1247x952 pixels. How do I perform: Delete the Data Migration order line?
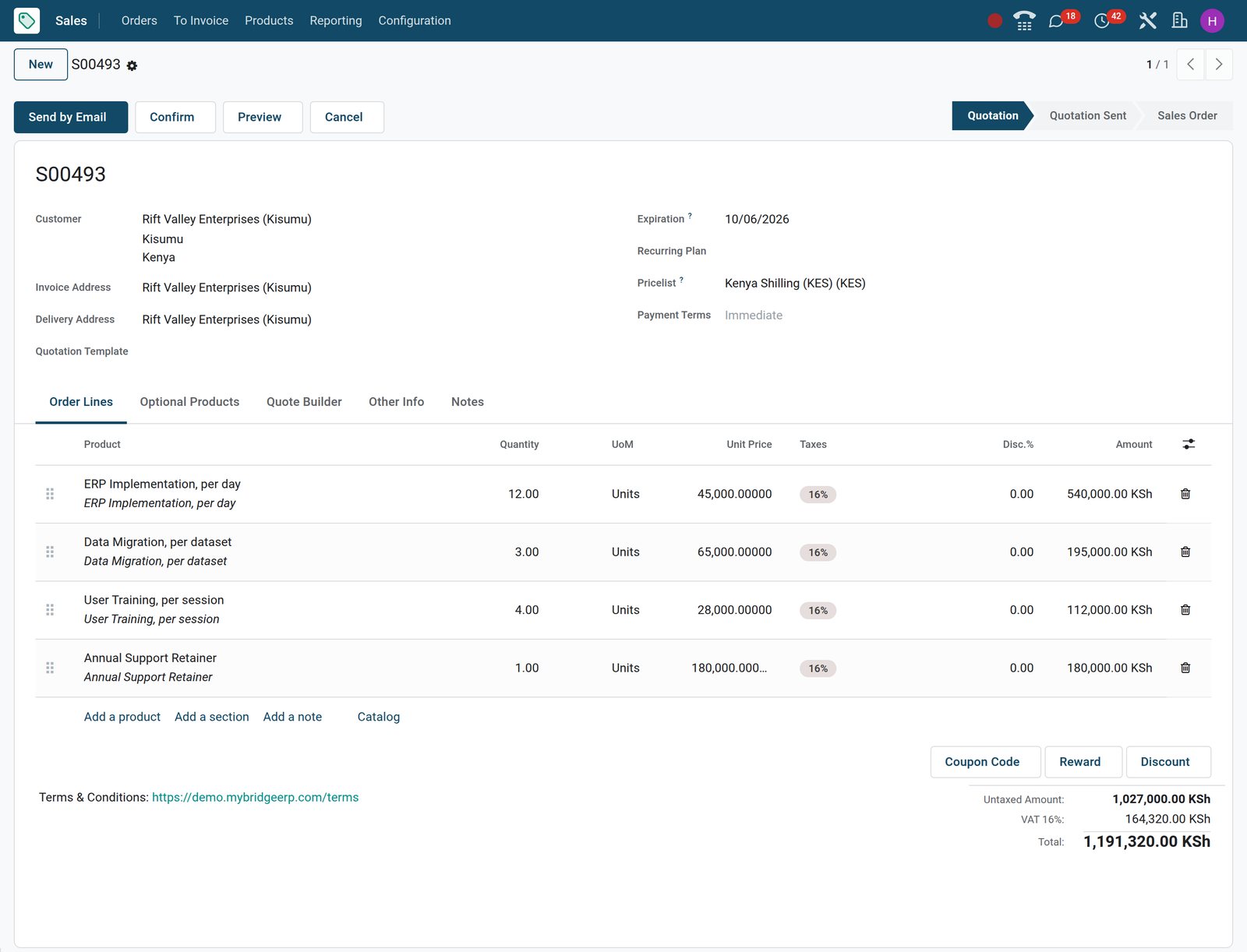point(1185,552)
